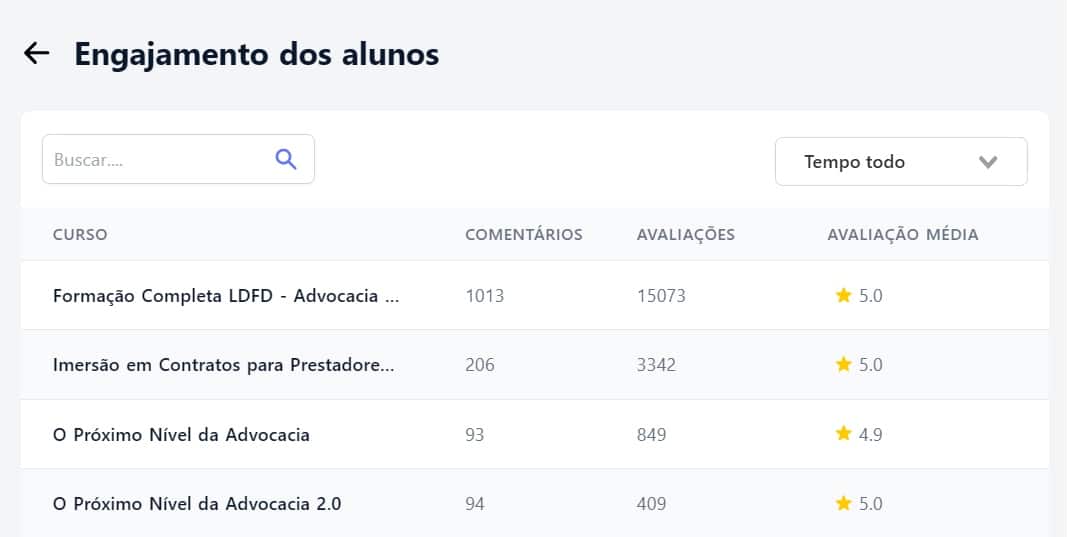Expand period filter using chevron arrow

[x=988, y=162]
